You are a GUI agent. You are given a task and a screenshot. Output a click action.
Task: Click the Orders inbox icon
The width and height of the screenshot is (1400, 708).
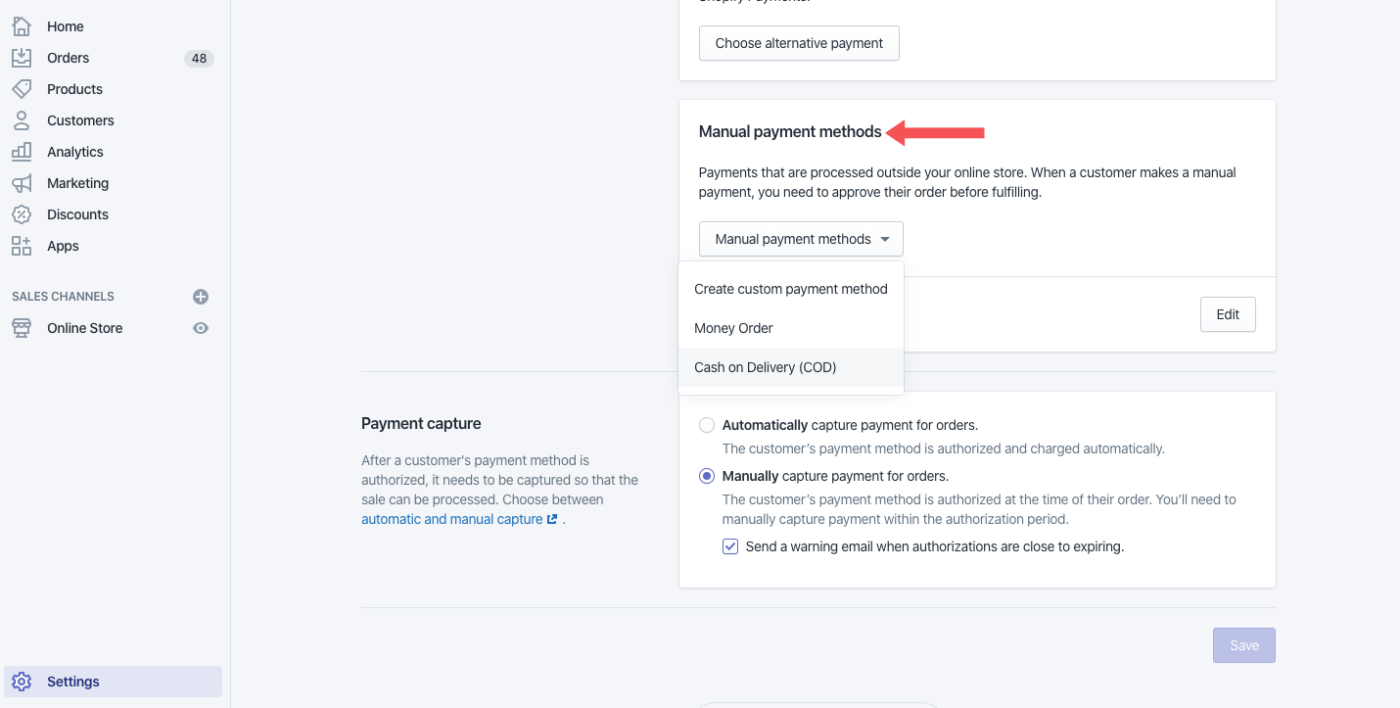tap(21, 58)
